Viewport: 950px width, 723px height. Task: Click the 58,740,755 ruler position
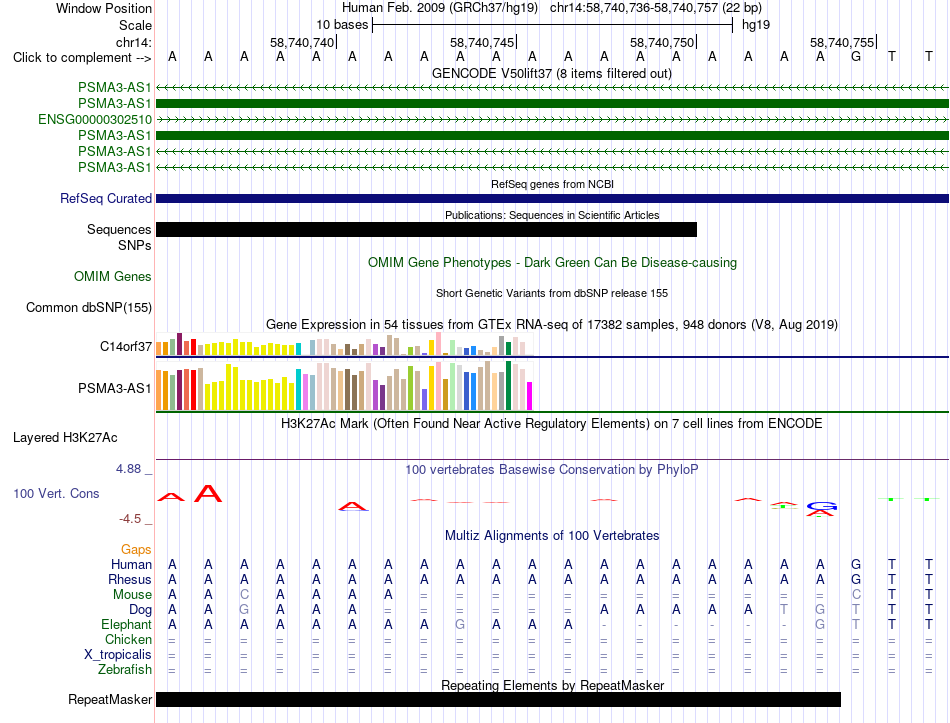pyautogui.click(x=842, y=42)
